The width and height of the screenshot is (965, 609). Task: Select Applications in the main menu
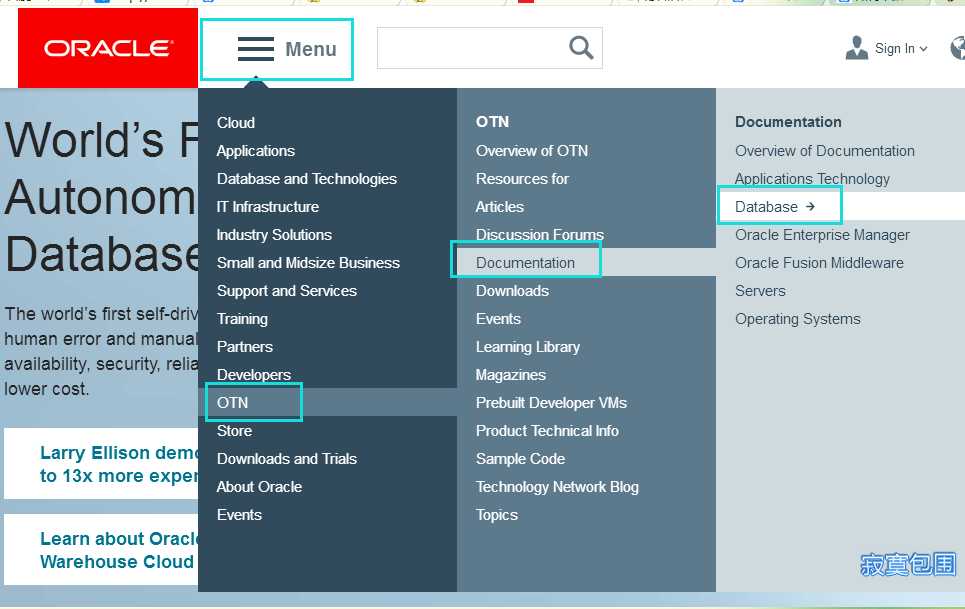click(x=255, y=151)
